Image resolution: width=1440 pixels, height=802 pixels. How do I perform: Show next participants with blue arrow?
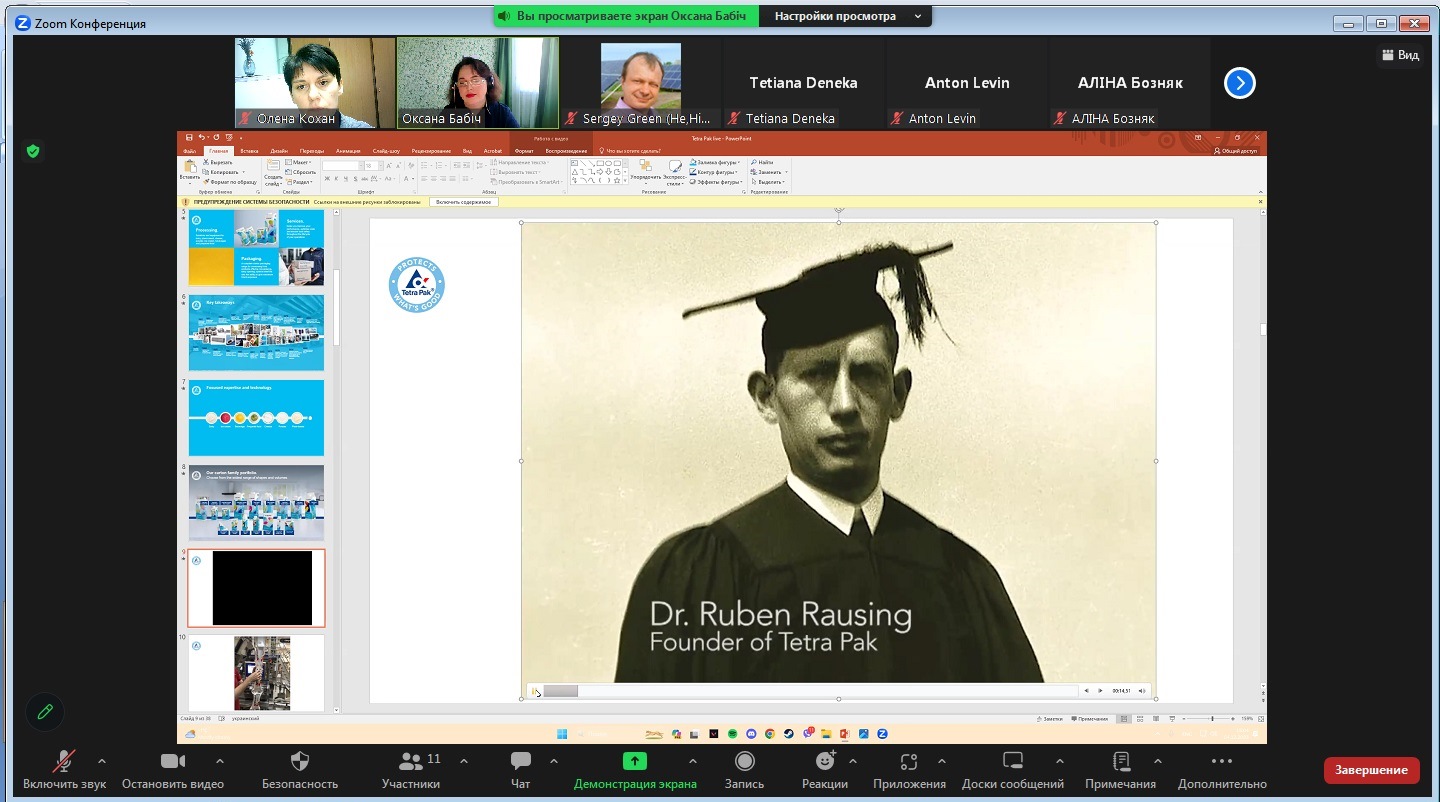click(x=1239, y=83)
